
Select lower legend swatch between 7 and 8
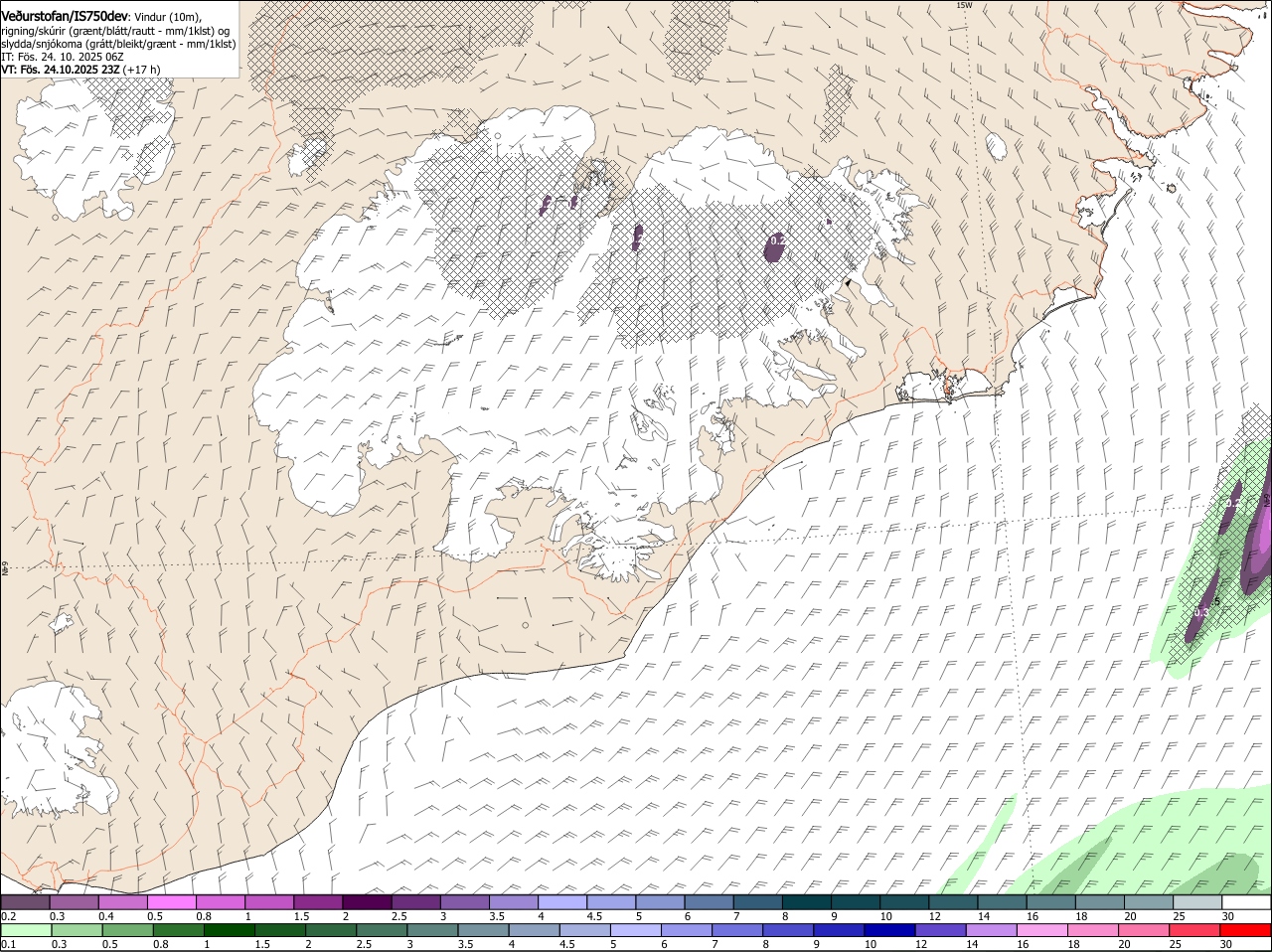(739, 930)
